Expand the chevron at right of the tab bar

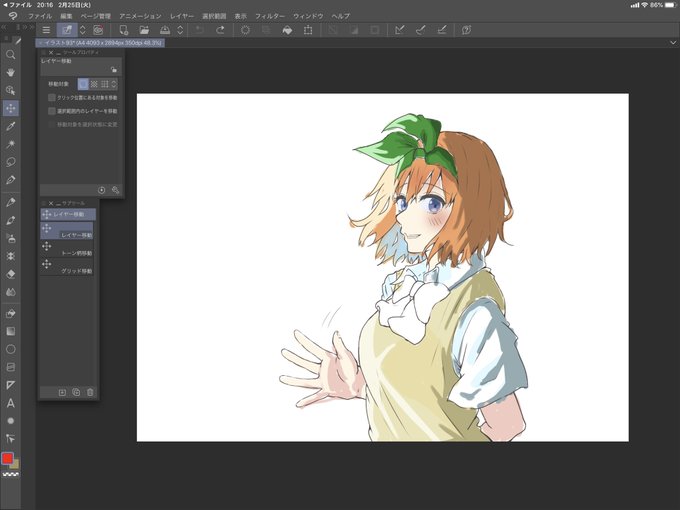[x=673, y=43]
